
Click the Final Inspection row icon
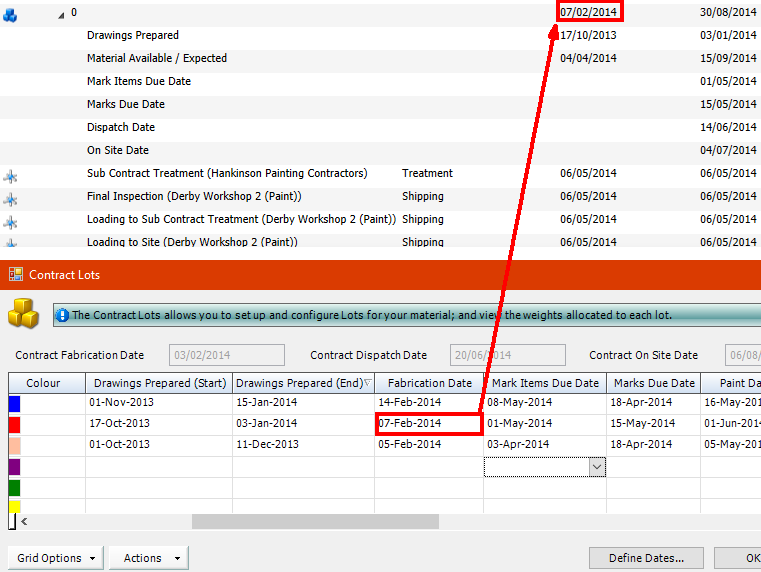tap(11, 198)
